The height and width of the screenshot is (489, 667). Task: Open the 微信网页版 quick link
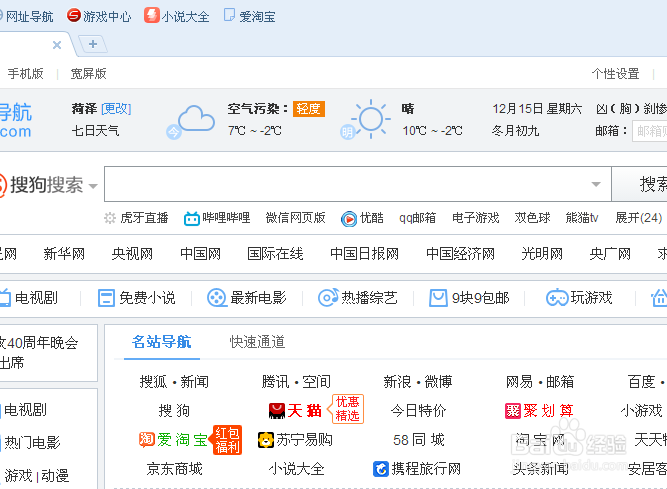[x=296, y=218]
